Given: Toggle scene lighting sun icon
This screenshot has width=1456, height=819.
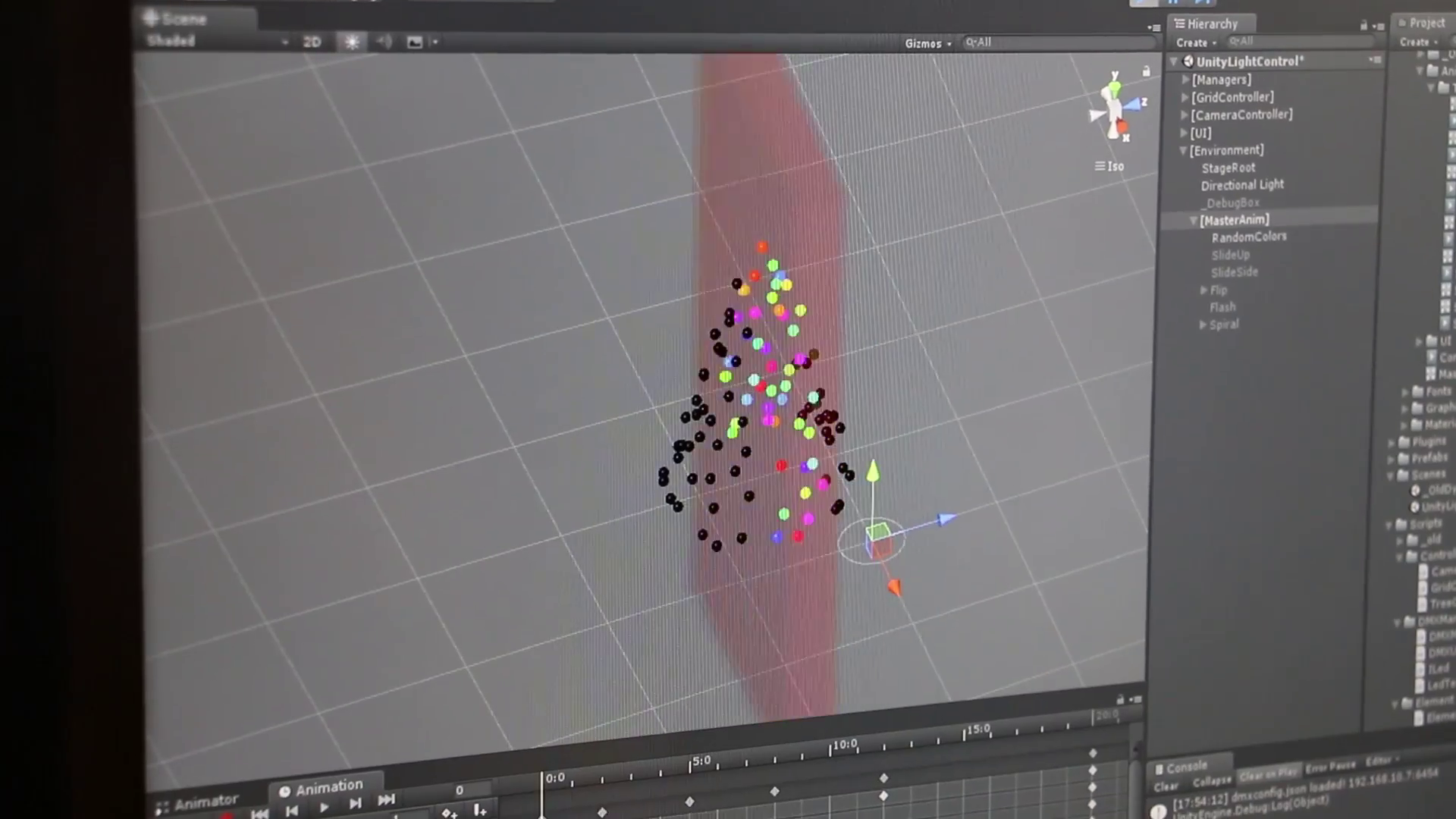Looking at the screenshot, I should (x=352, y=42).
